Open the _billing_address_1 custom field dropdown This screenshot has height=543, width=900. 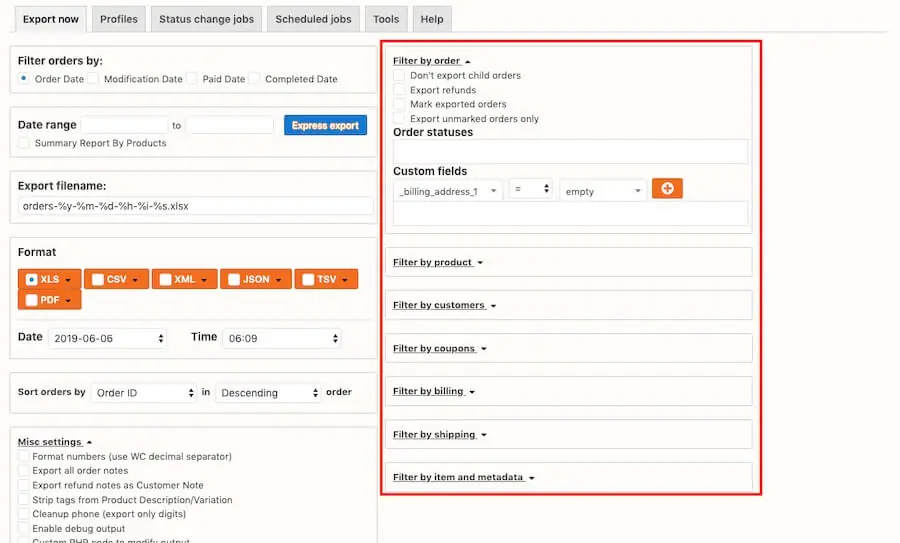[448, 191]
